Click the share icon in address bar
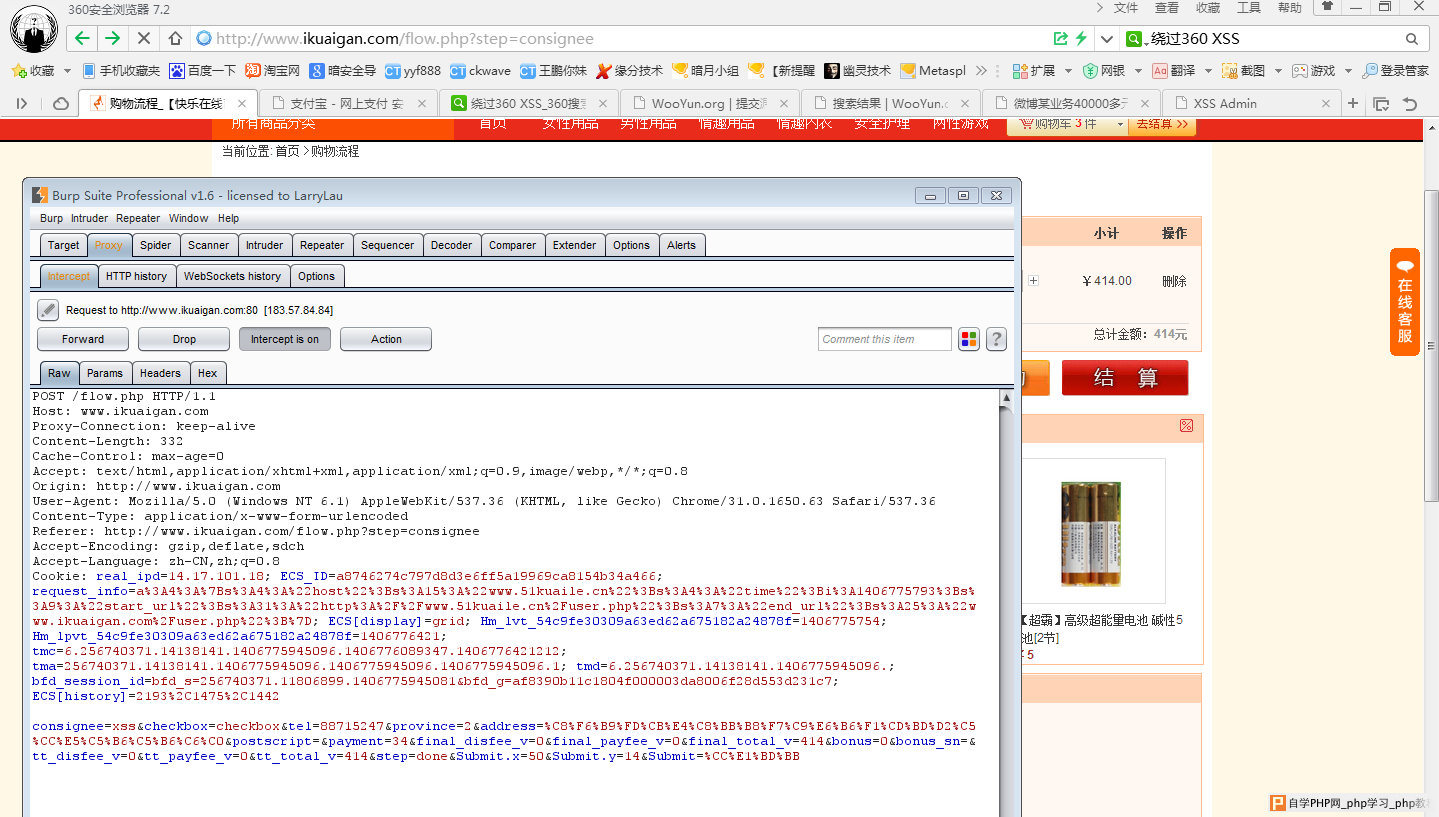Screen dimensions: 1439x817 coord(1061,38)
